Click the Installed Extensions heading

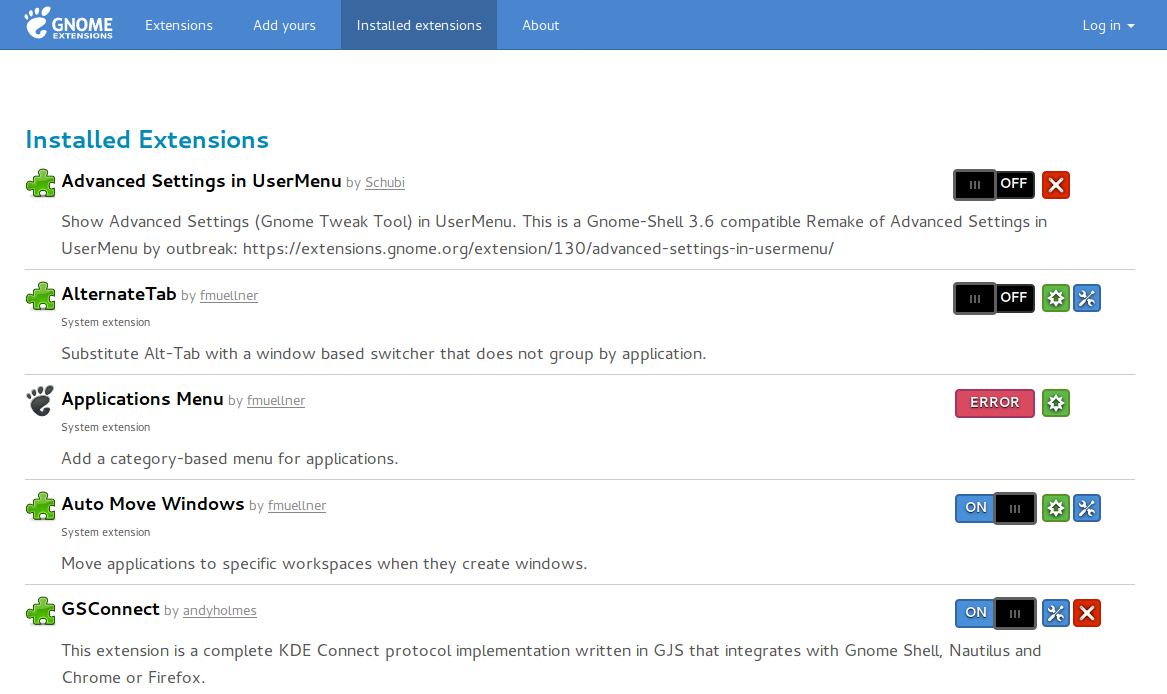147,139
